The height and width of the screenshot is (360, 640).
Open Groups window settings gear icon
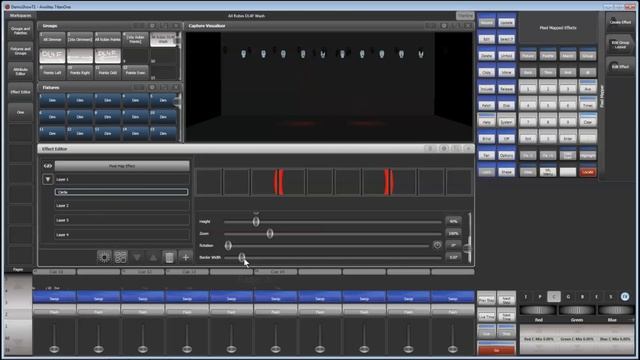(152, 26)
